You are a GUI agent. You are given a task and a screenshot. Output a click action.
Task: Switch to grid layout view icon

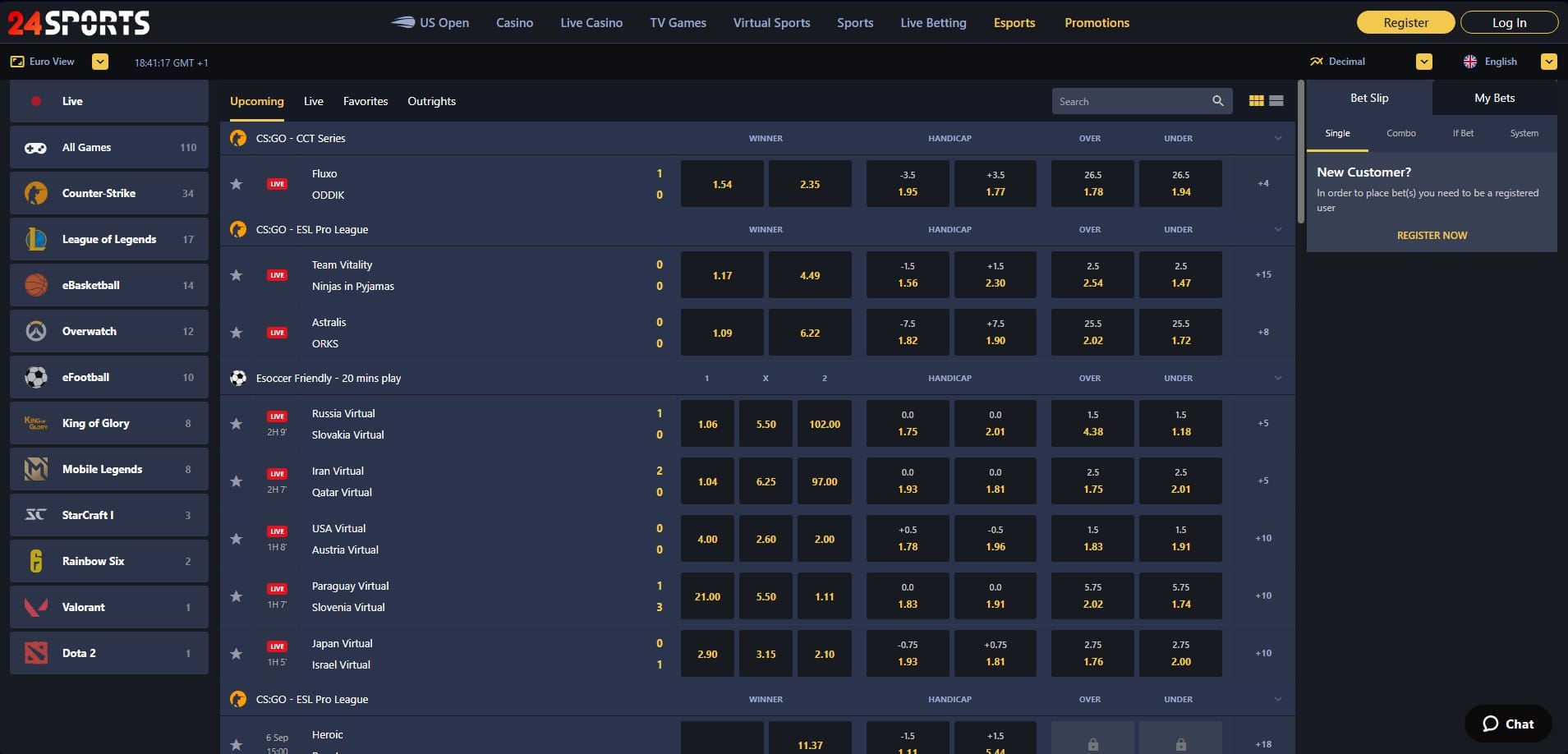tap(1256, 101)
